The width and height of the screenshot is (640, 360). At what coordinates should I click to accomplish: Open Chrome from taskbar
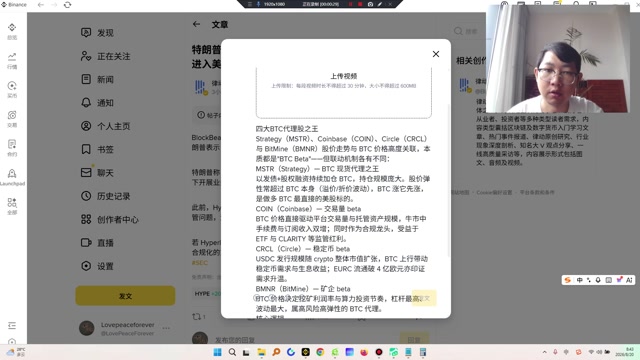click(x=320, y=352)
